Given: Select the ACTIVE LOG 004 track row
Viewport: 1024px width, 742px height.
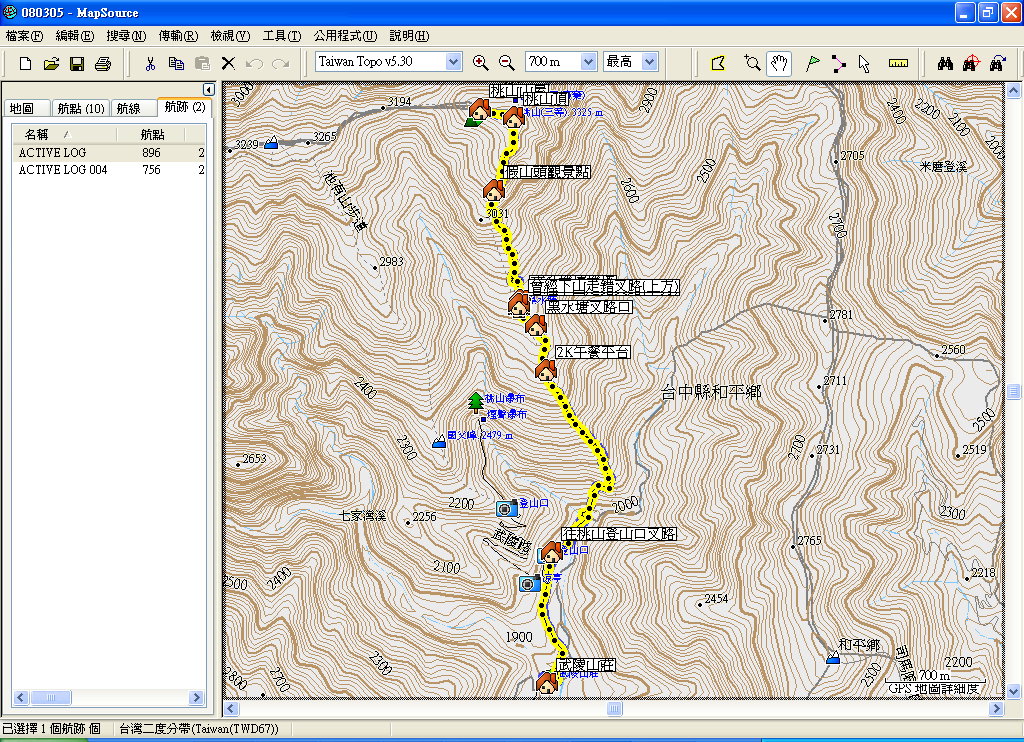Looking at the screenshot, I should coord(108,170).
